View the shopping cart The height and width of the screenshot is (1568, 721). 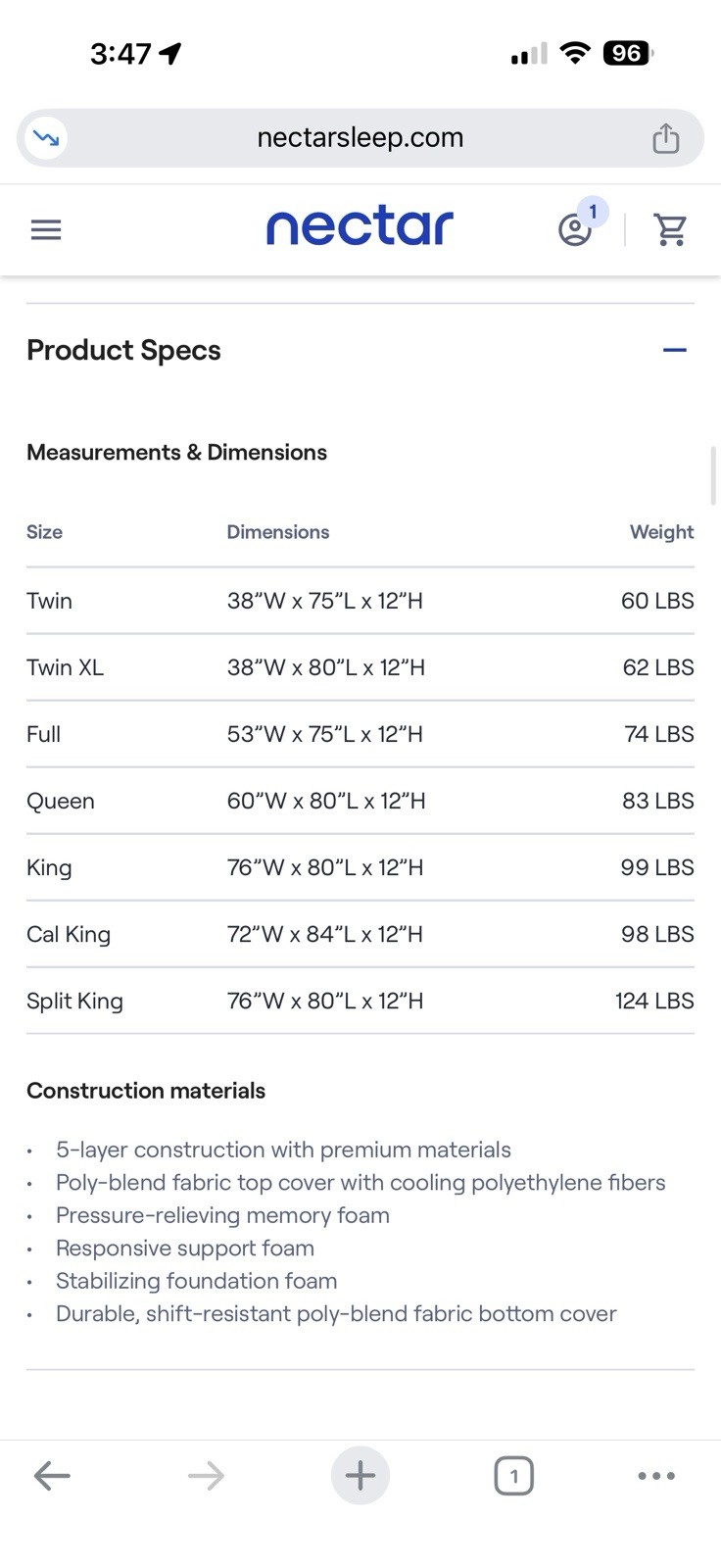(671, 230)
